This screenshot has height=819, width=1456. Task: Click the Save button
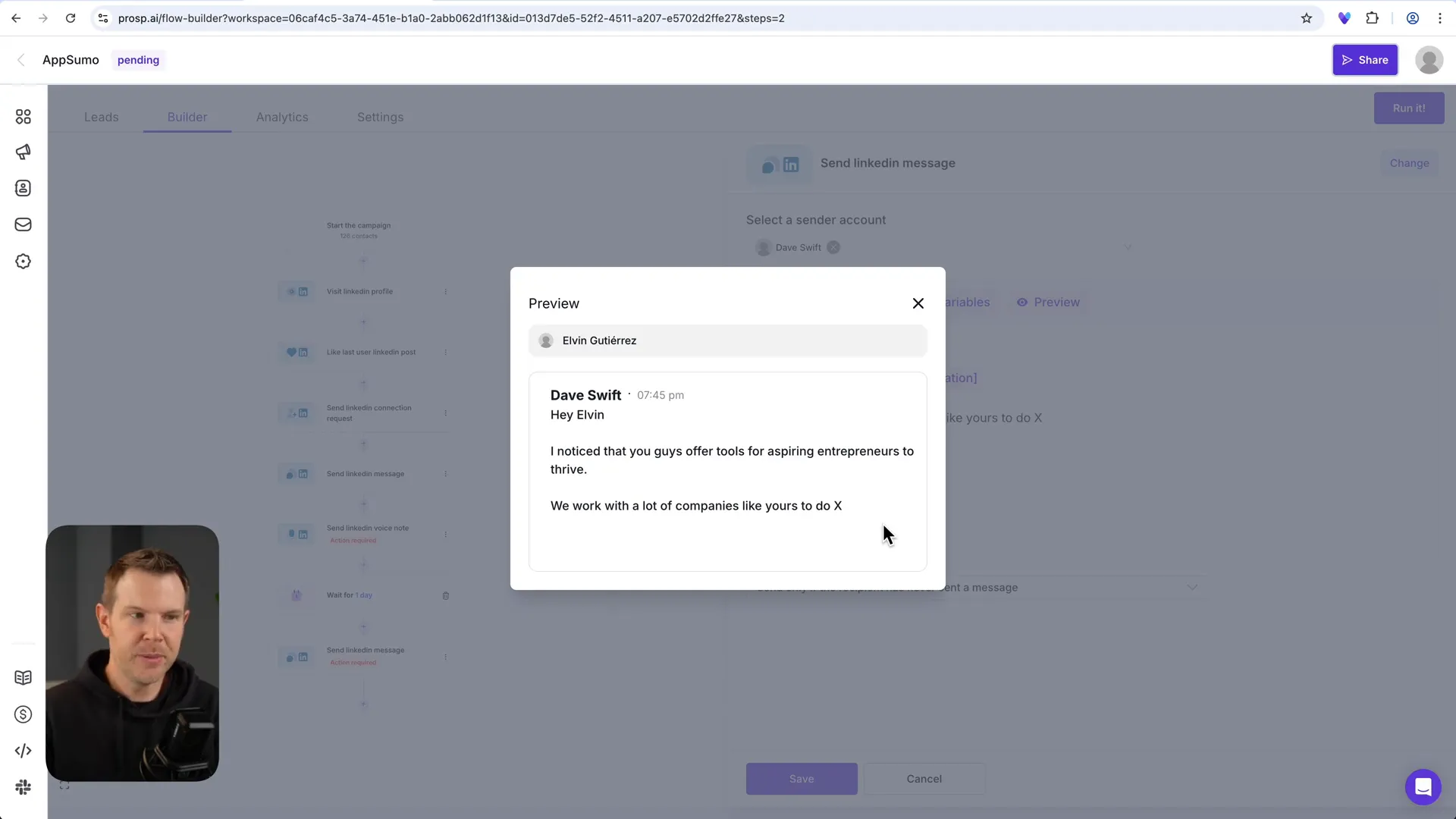(x=802, y=779)
